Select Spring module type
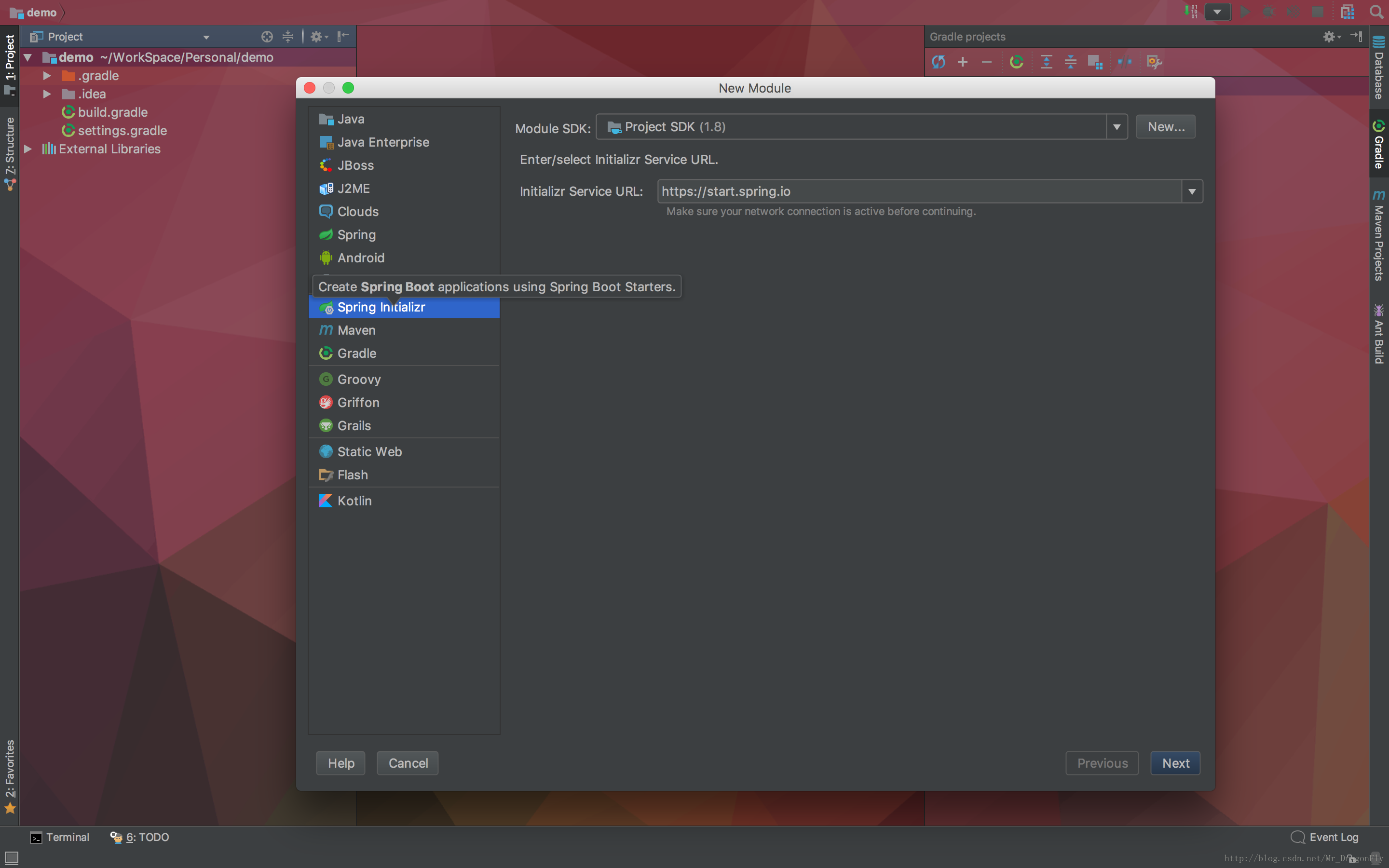 pos(404,235)
